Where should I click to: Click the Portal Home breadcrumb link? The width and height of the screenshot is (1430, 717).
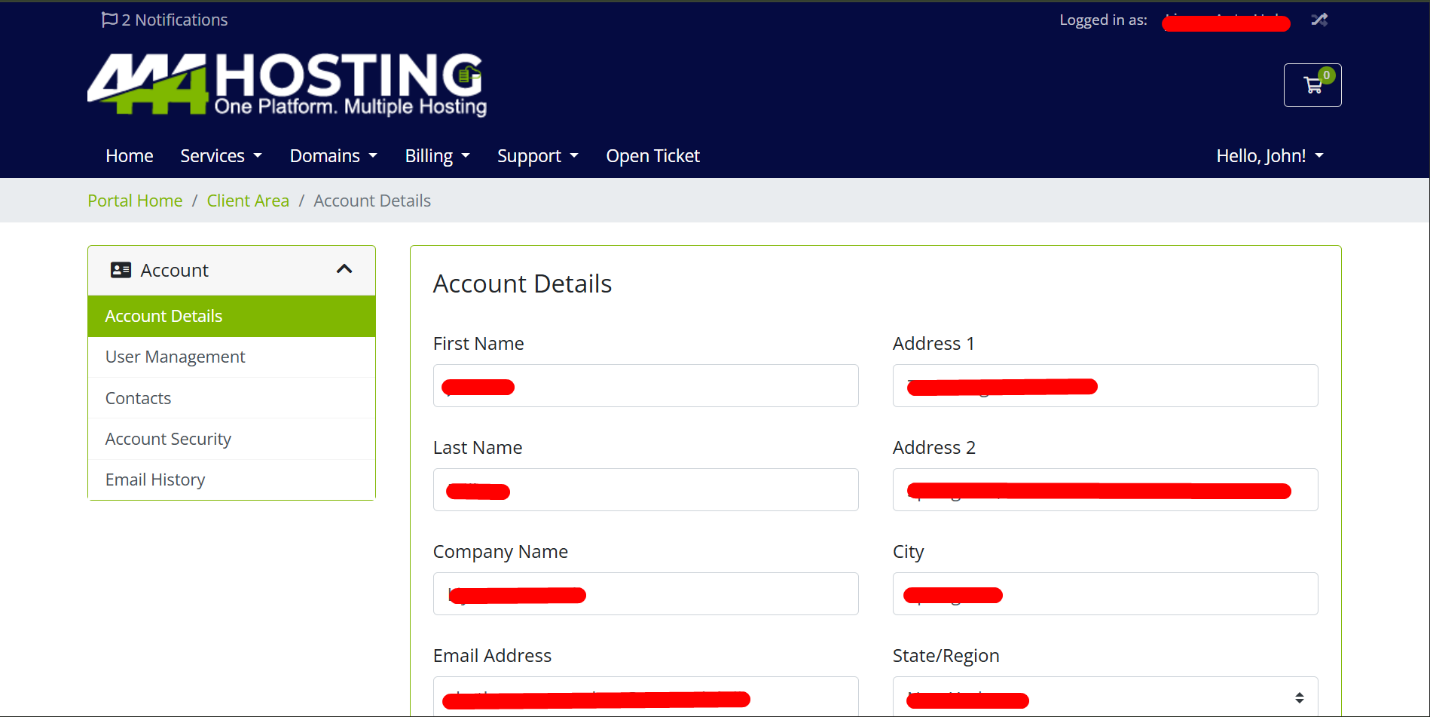point(135,201)
